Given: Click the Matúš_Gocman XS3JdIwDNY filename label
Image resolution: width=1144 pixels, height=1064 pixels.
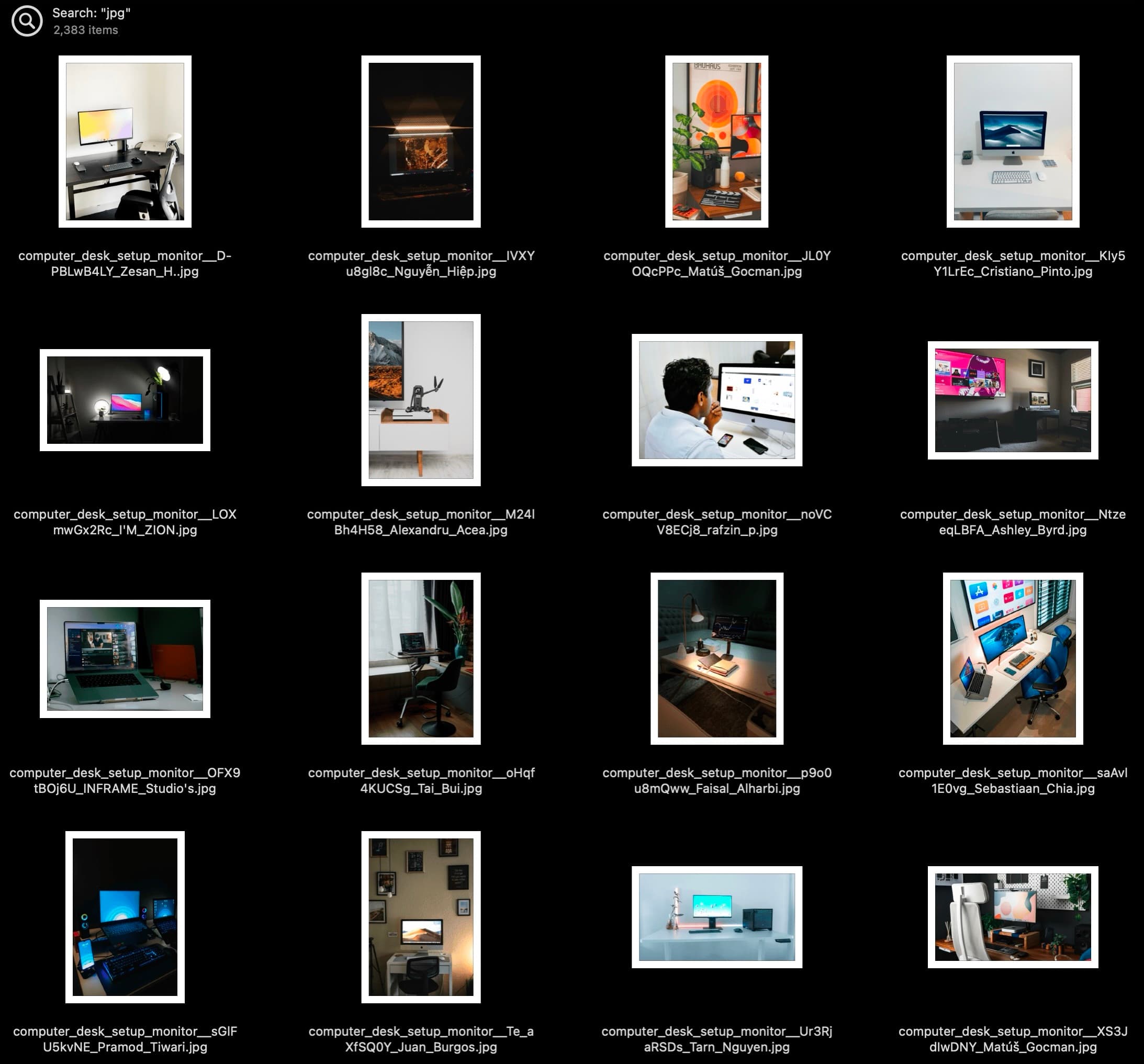Looking at the screenshot, I should click(1012, 1036).
